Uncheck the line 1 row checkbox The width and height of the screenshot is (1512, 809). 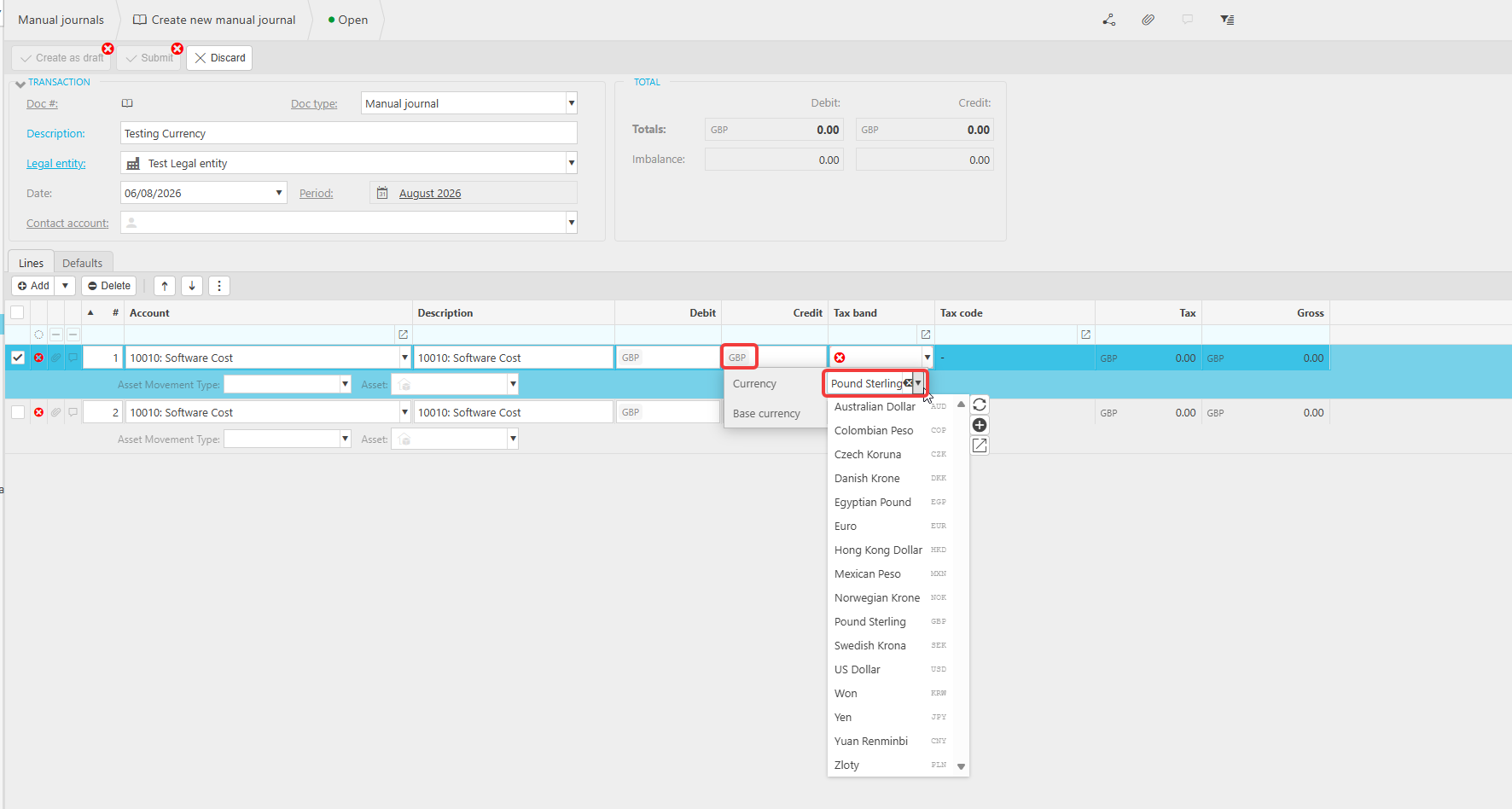tap(18, 358)
